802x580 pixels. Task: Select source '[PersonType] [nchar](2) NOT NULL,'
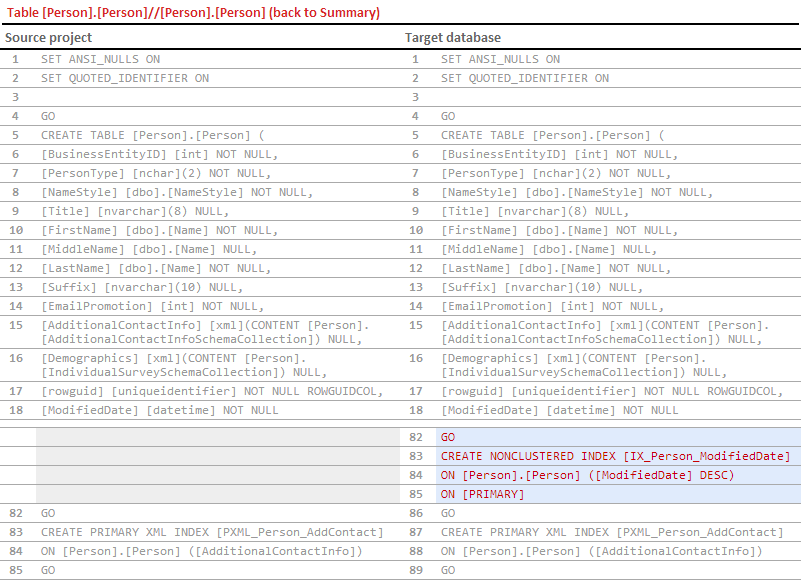coord(156,173)
